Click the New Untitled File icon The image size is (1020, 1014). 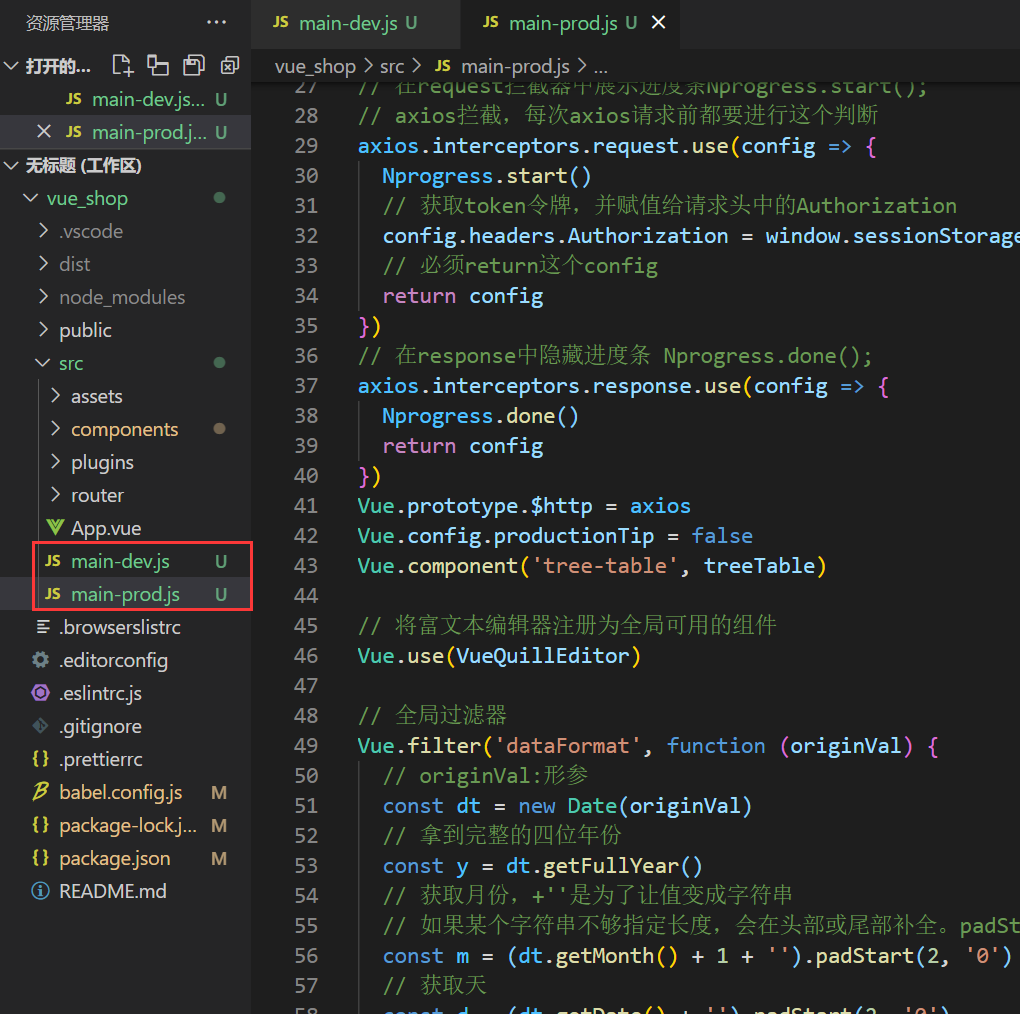click(x=122, y=66)
